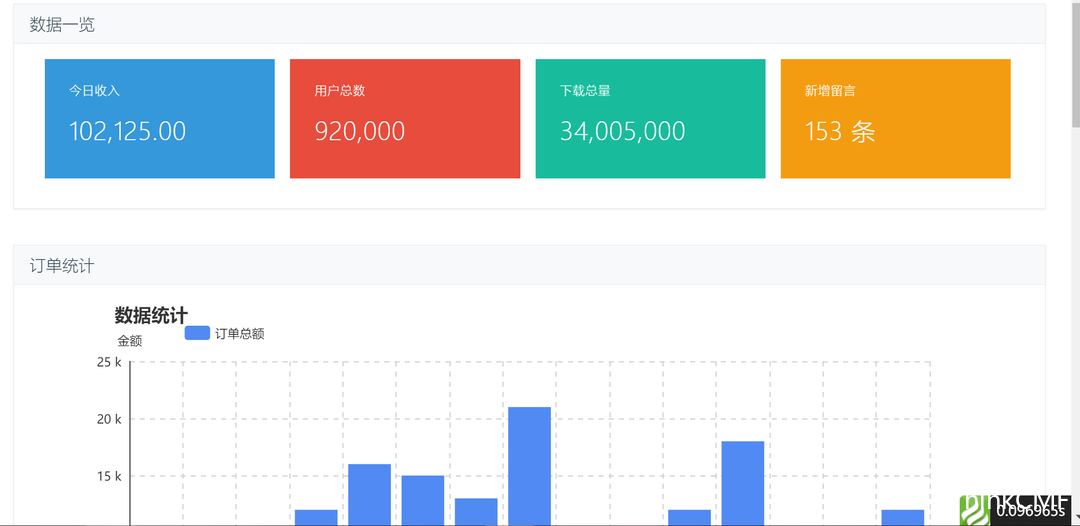Click the ThinkCMF green logo icon
The image size is (1080, 526).
click(x=975, y=510)
